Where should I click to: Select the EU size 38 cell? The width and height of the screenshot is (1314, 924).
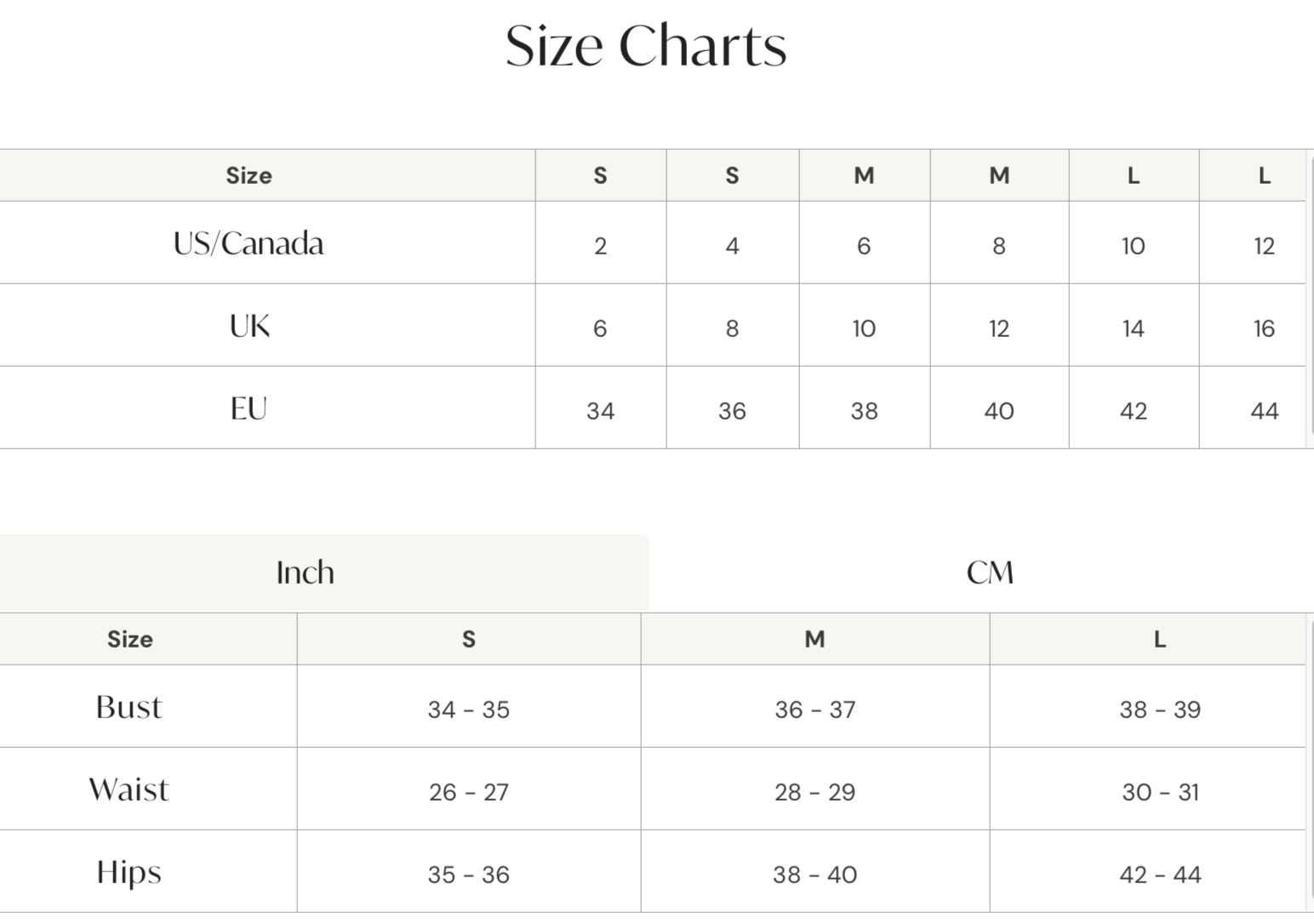[x=864, y=411]
